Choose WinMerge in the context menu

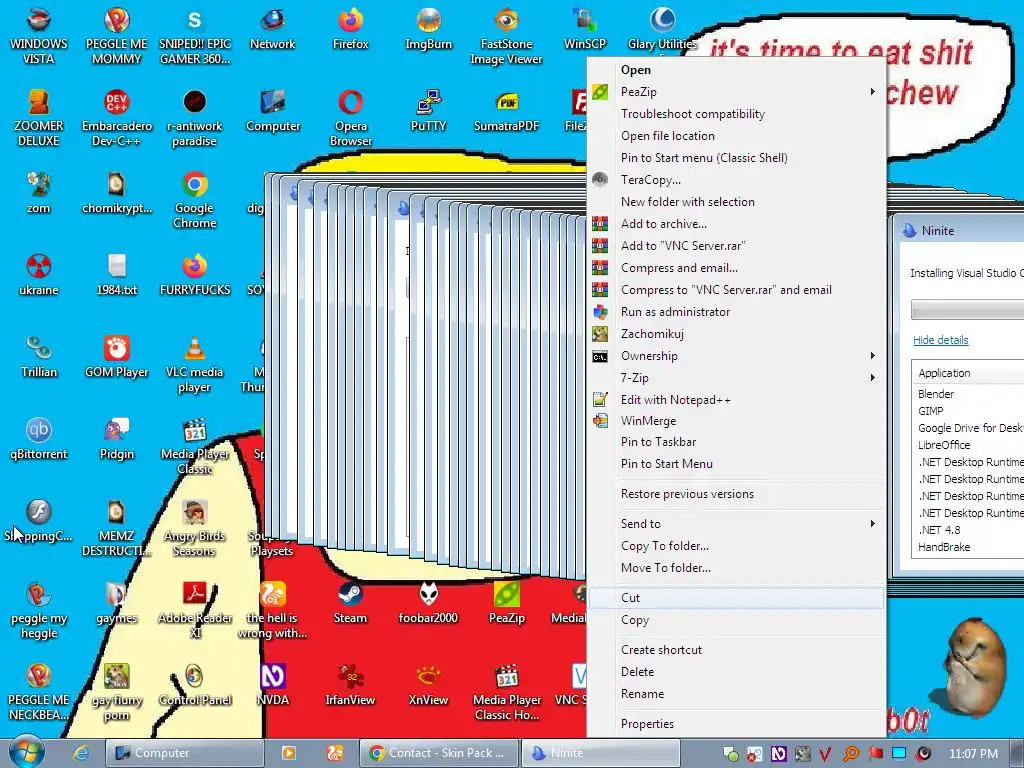[736, 421]
